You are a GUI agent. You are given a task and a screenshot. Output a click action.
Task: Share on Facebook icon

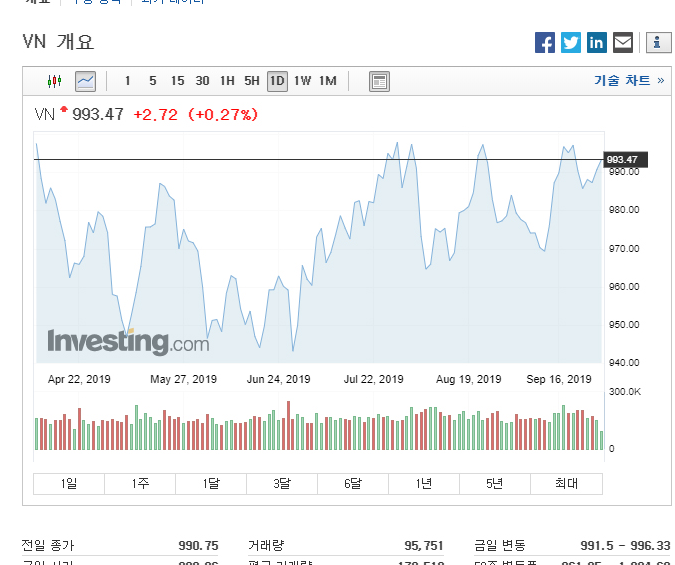pos(545,43)
